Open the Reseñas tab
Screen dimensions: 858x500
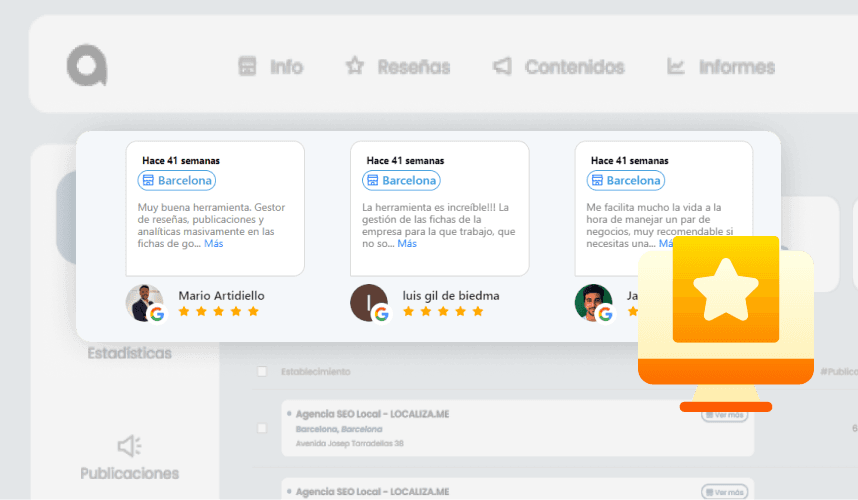pos(398,67)
